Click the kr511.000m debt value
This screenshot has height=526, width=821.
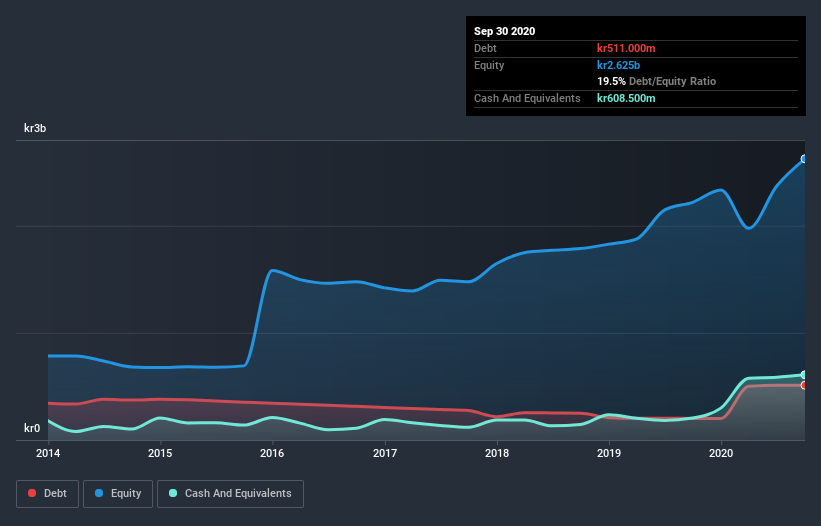click(626, 48)
